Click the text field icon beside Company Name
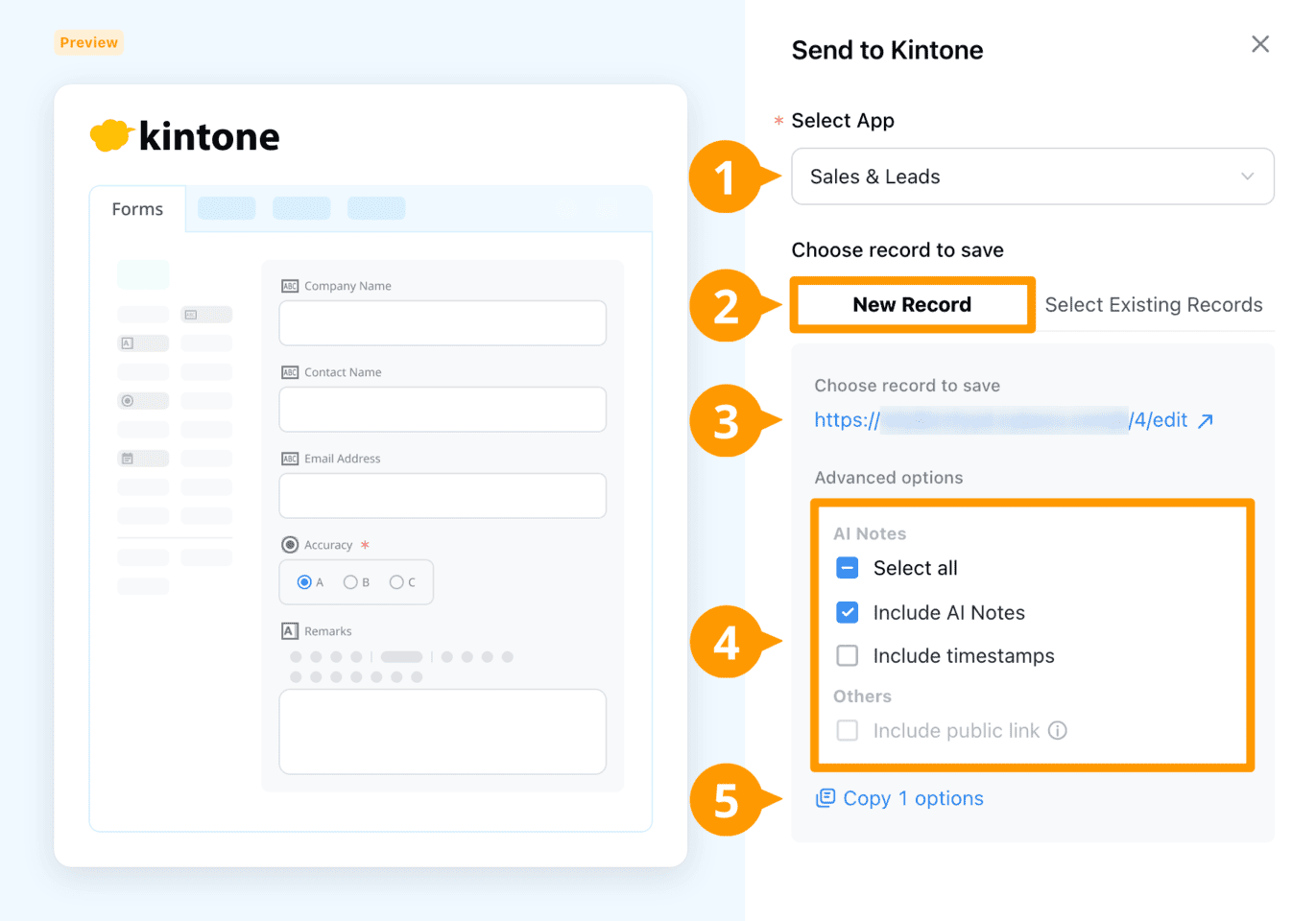The height and width of the screenshot is (921, 1316). point(290,286)
